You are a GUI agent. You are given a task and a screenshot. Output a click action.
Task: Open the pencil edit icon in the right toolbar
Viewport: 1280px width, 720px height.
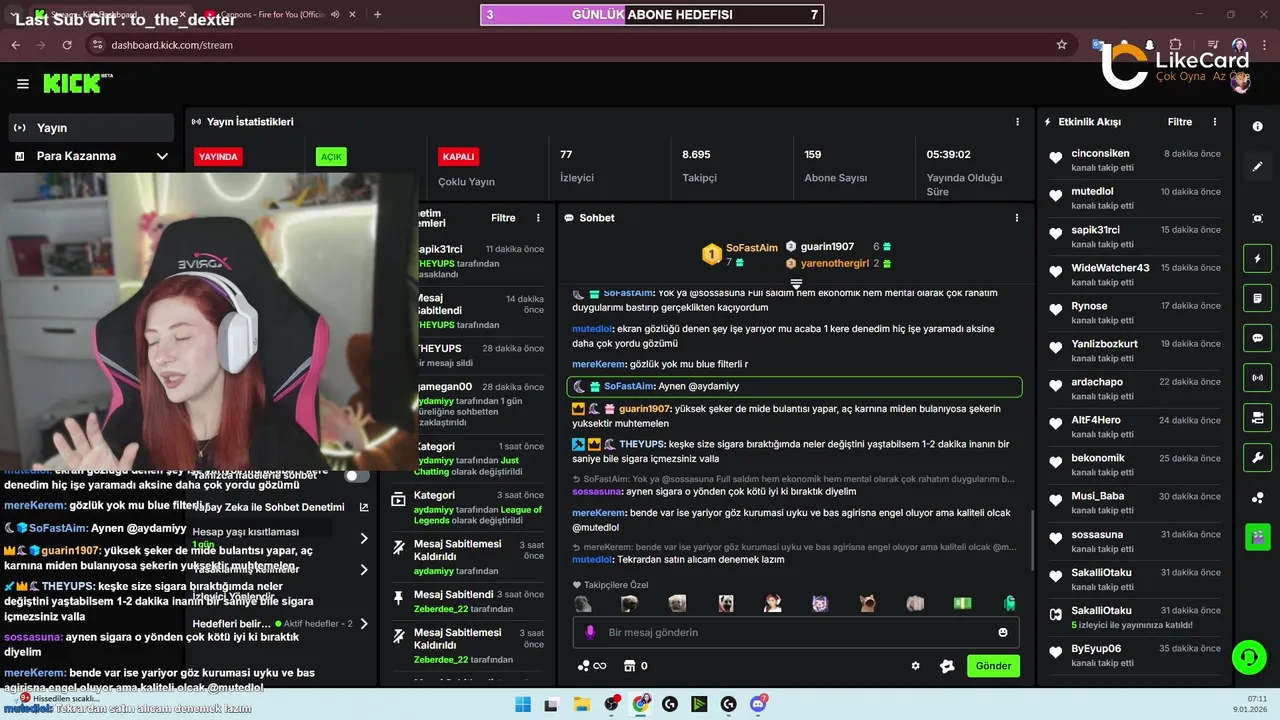tap(1257, 167)
